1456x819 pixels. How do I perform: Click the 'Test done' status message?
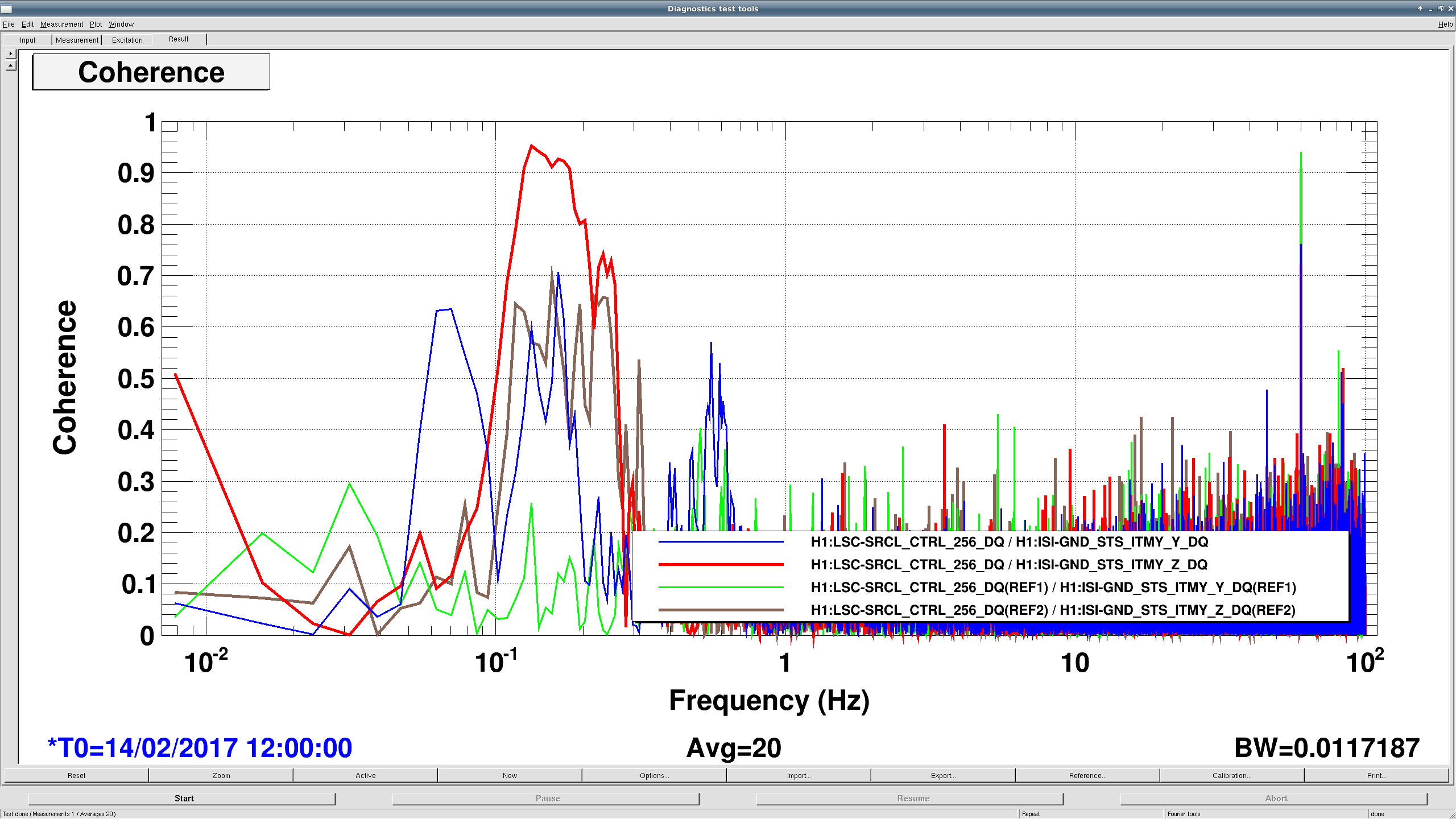[x=59, y=814]
